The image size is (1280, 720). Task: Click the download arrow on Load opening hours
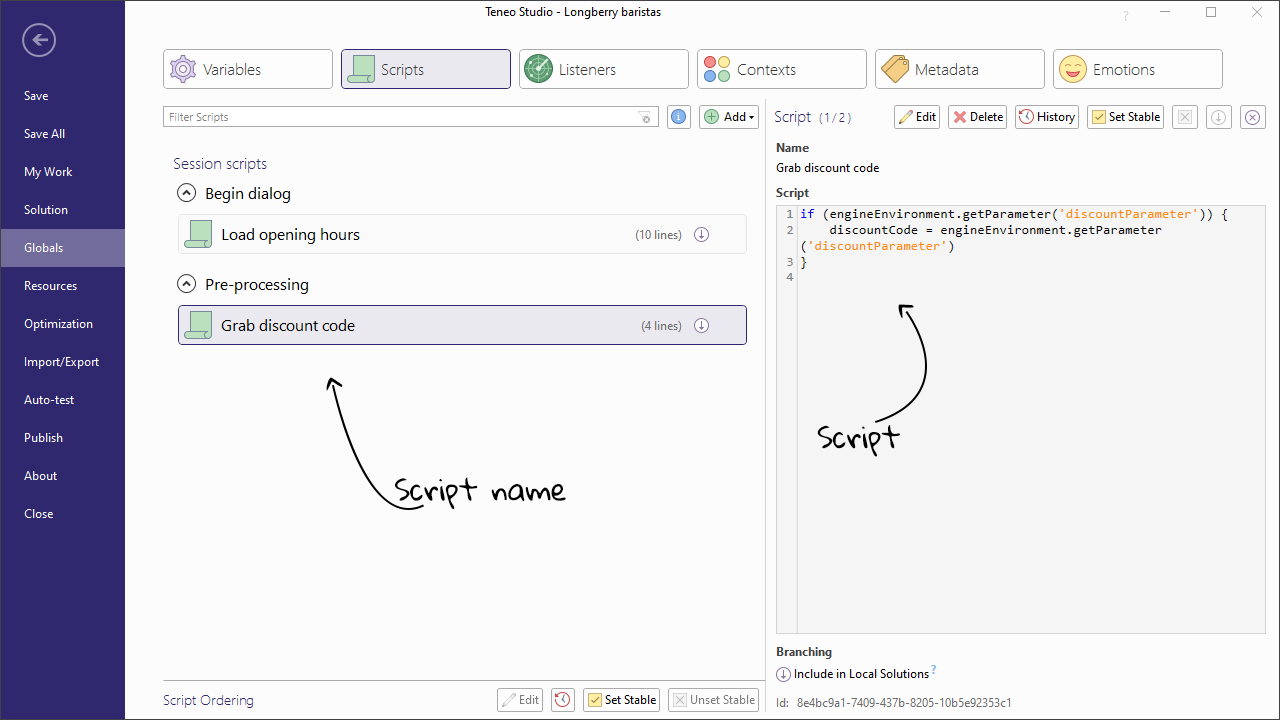(702, 235)
